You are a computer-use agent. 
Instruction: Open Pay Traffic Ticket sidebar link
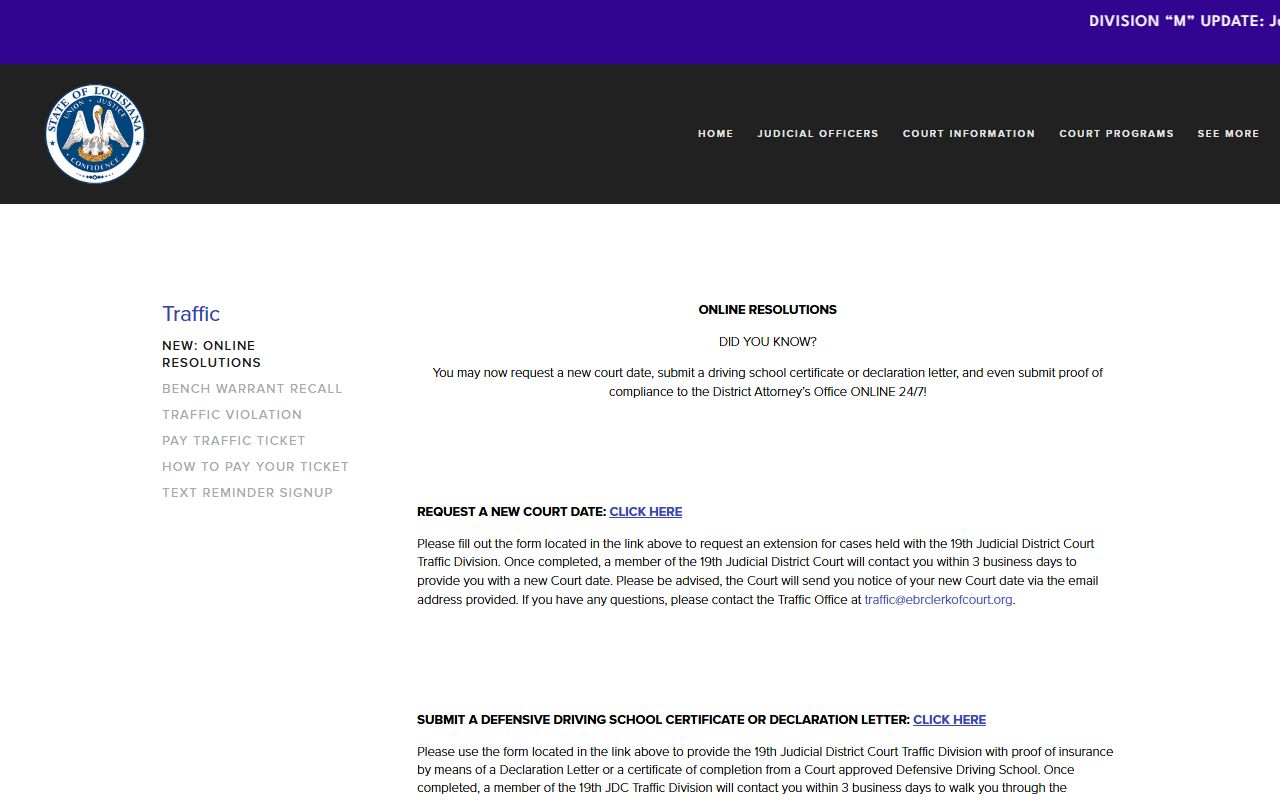click(234, 440)
